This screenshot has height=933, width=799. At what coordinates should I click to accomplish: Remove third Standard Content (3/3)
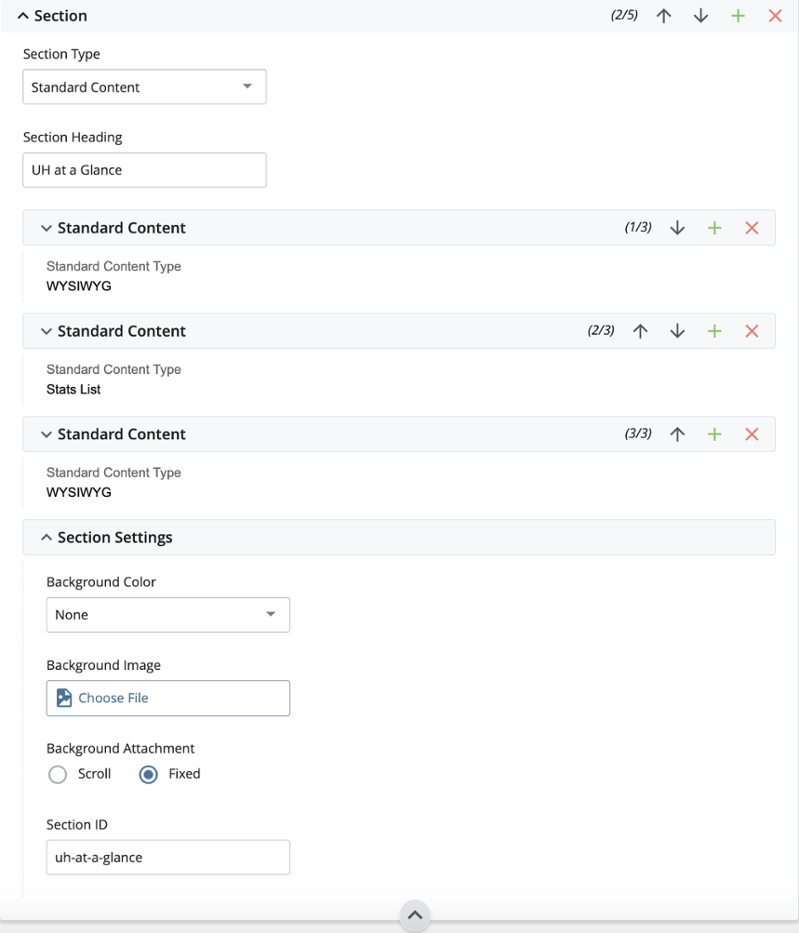click(x=751, y=434)
